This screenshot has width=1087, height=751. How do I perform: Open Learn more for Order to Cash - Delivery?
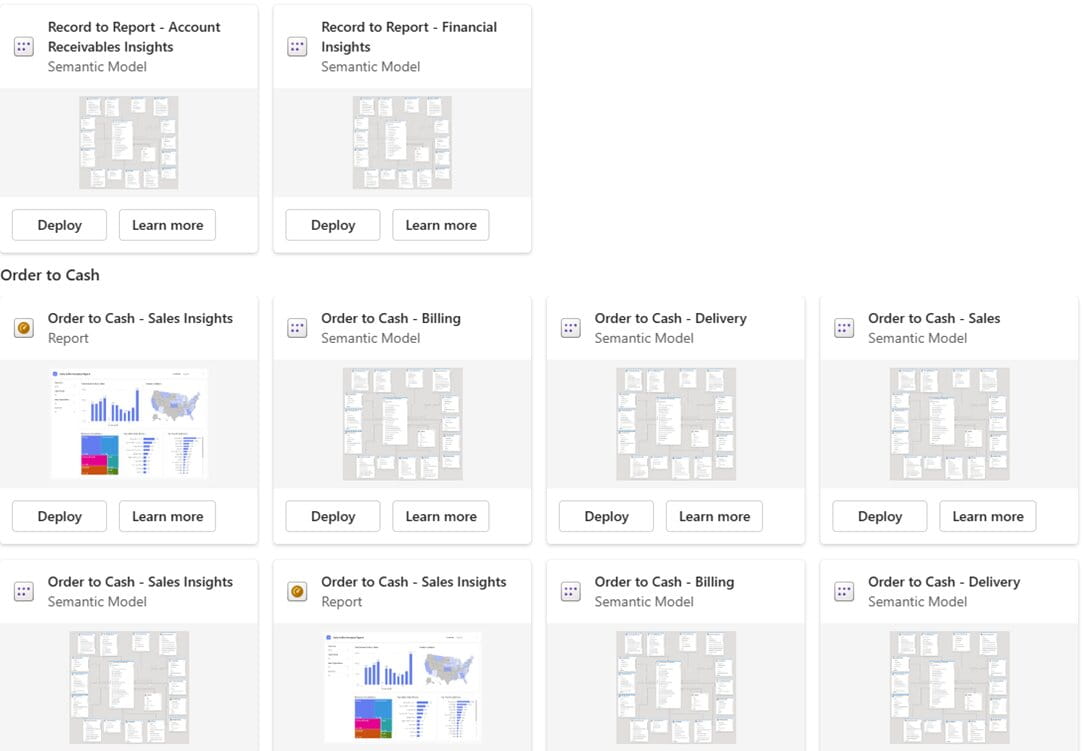(714, 516)
